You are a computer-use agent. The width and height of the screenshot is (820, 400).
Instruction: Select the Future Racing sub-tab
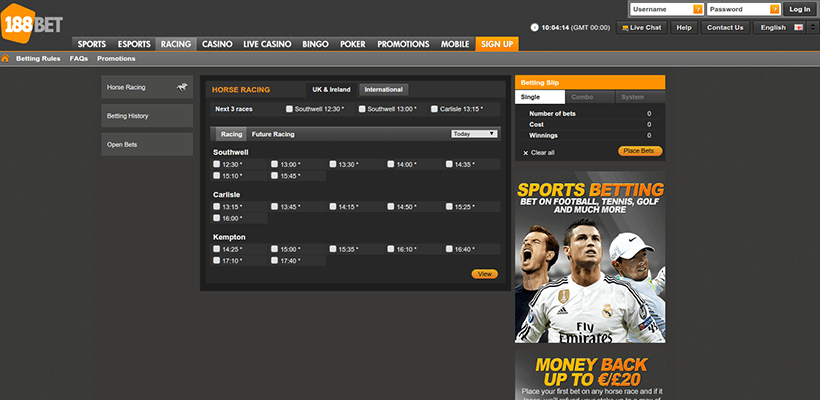273,134
